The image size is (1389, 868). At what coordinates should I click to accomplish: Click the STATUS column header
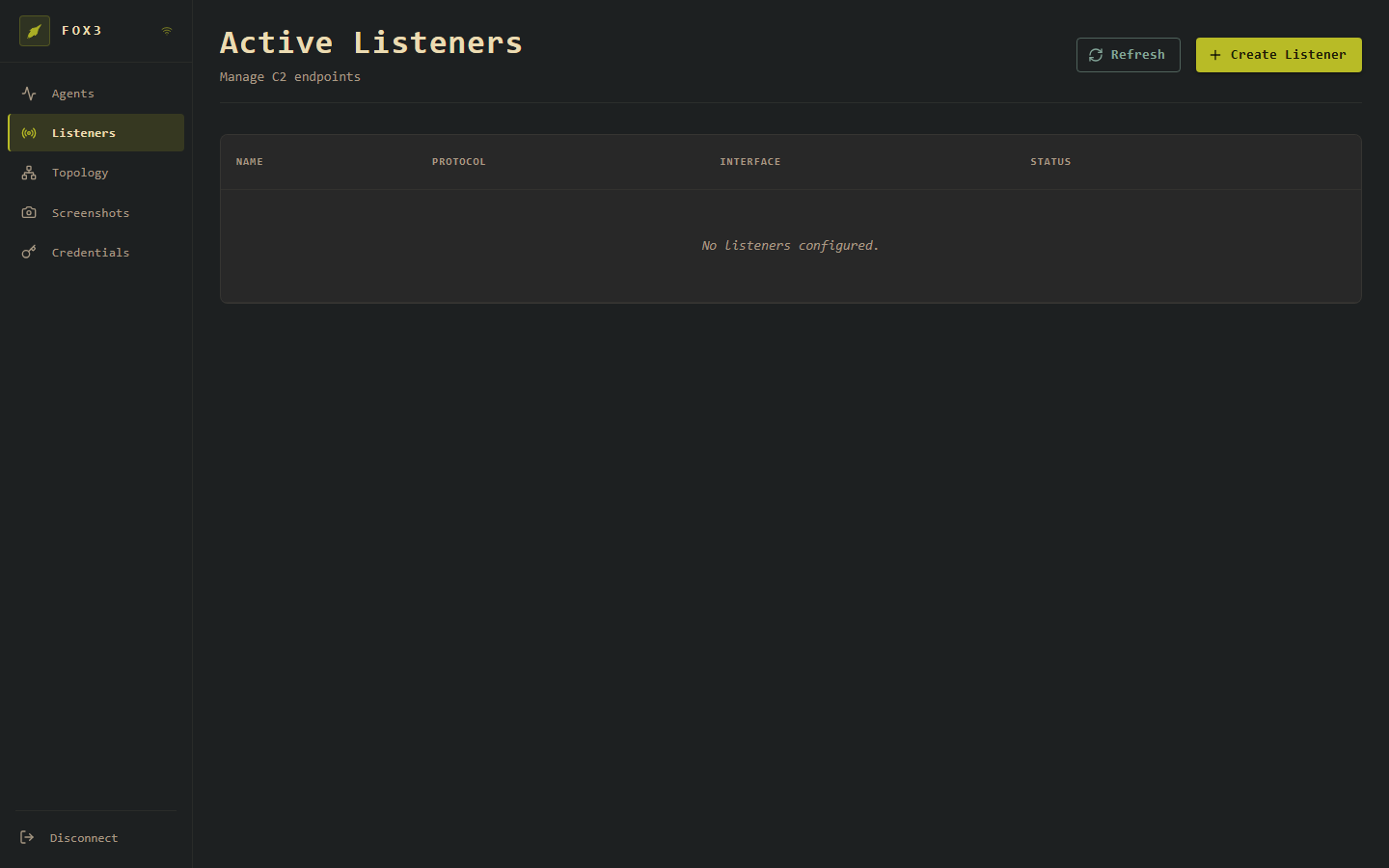tap(1050, 162)
